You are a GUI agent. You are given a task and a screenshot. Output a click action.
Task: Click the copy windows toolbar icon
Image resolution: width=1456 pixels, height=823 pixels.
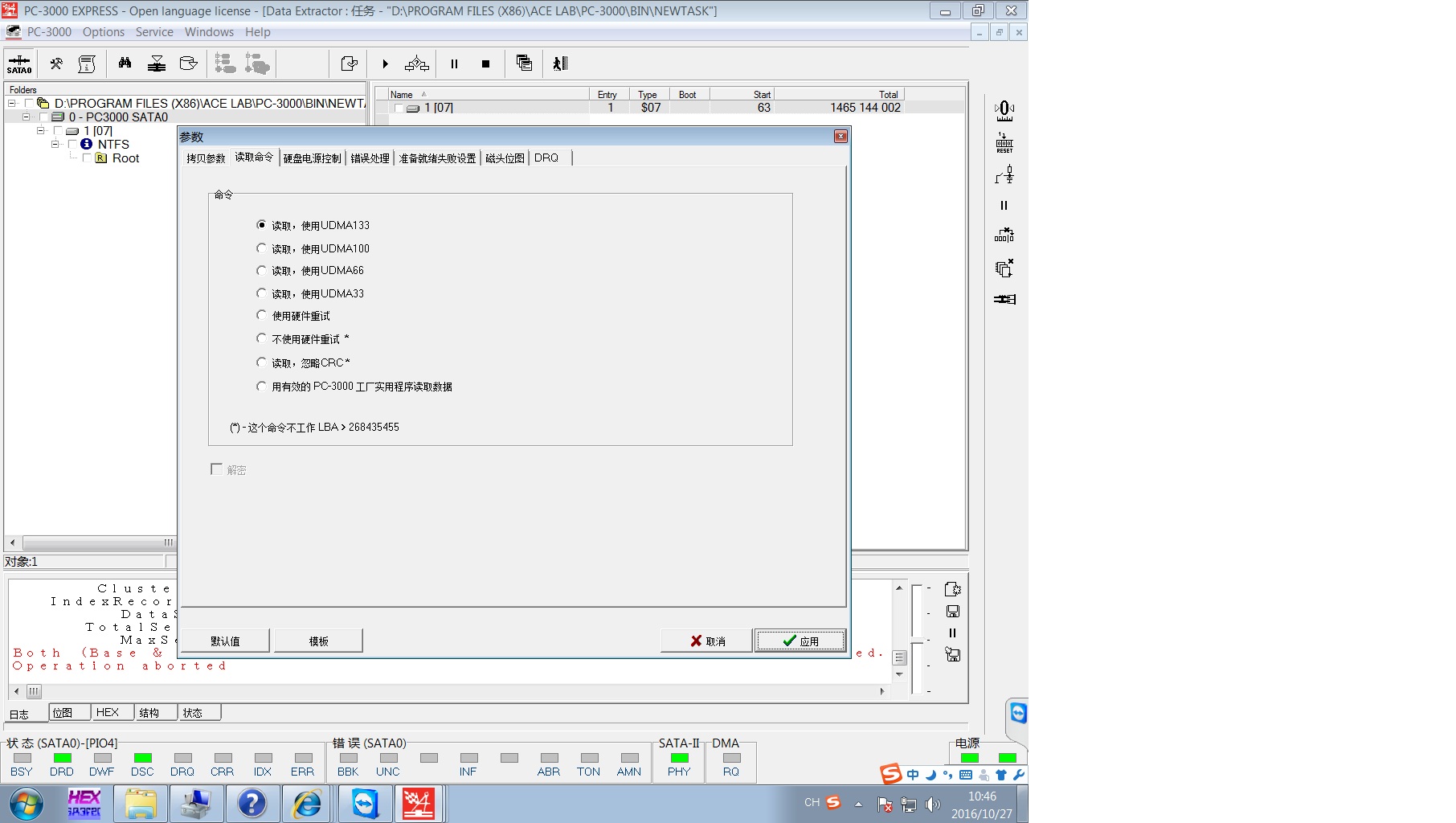pyautogui.click(x=524, y=63)
